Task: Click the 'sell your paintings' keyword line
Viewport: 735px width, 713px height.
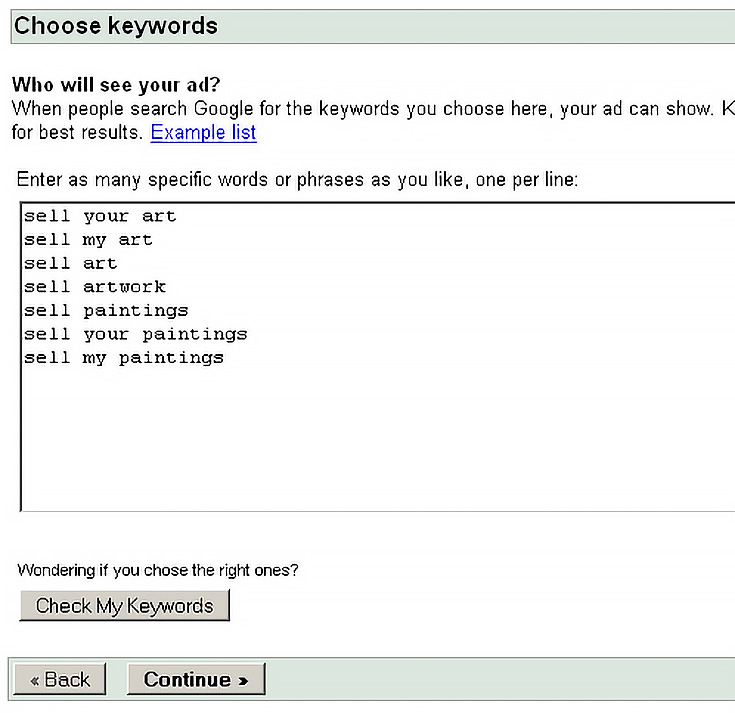Action: point(135,334)
